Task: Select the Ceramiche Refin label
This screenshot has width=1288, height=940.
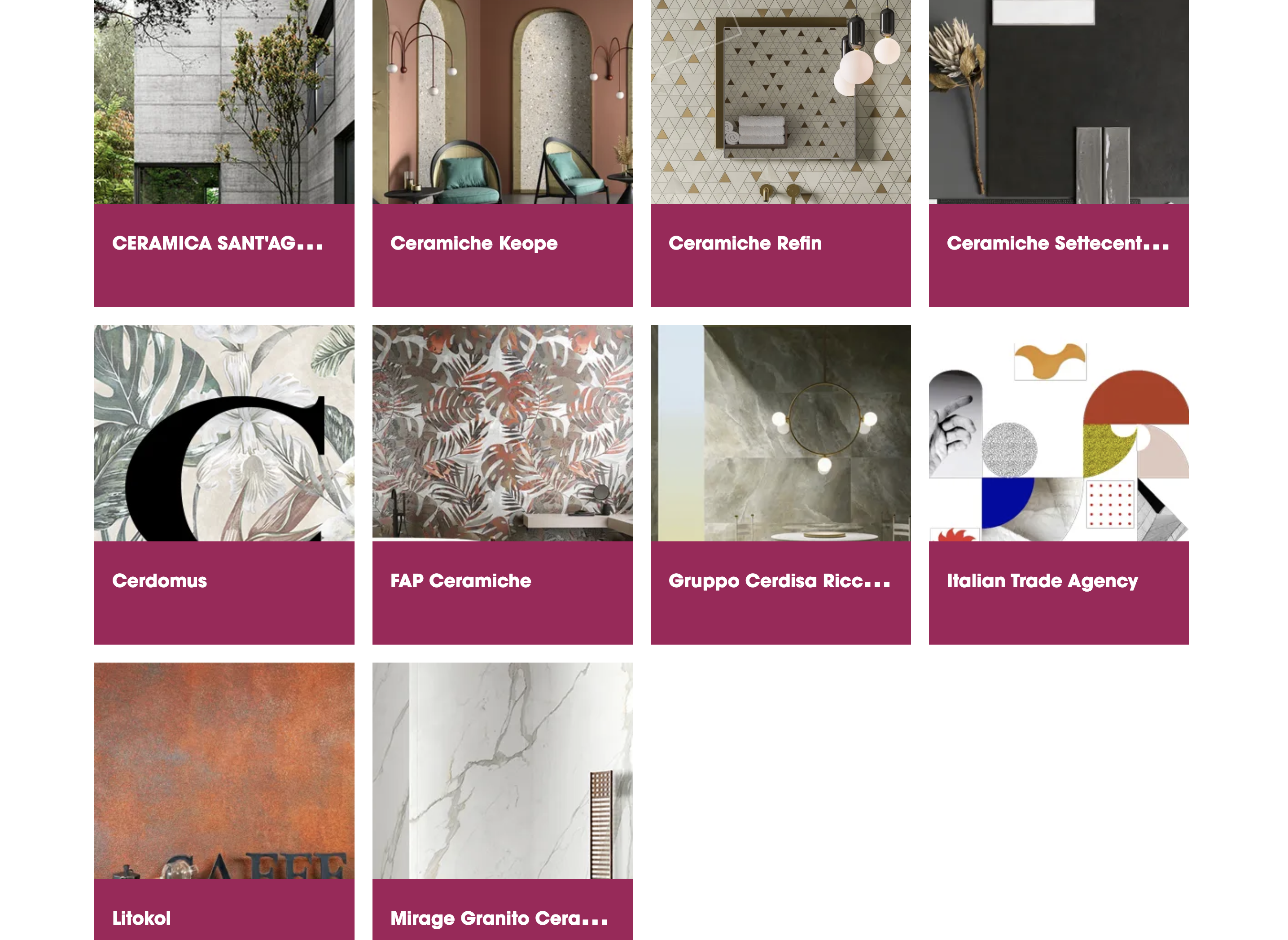Action: coord(745,244)
